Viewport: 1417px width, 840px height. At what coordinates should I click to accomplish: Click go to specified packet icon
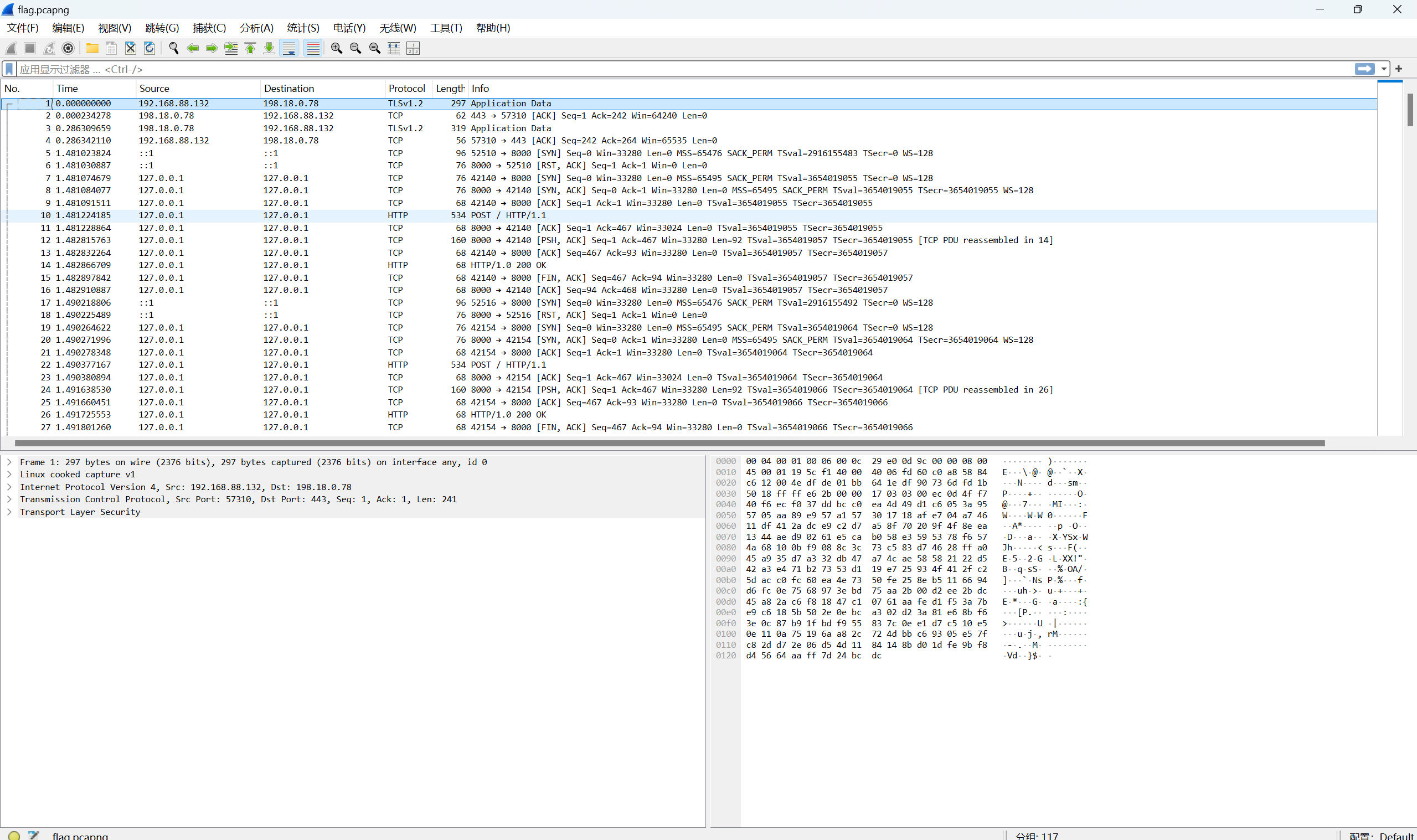click(x=231, y=48)
